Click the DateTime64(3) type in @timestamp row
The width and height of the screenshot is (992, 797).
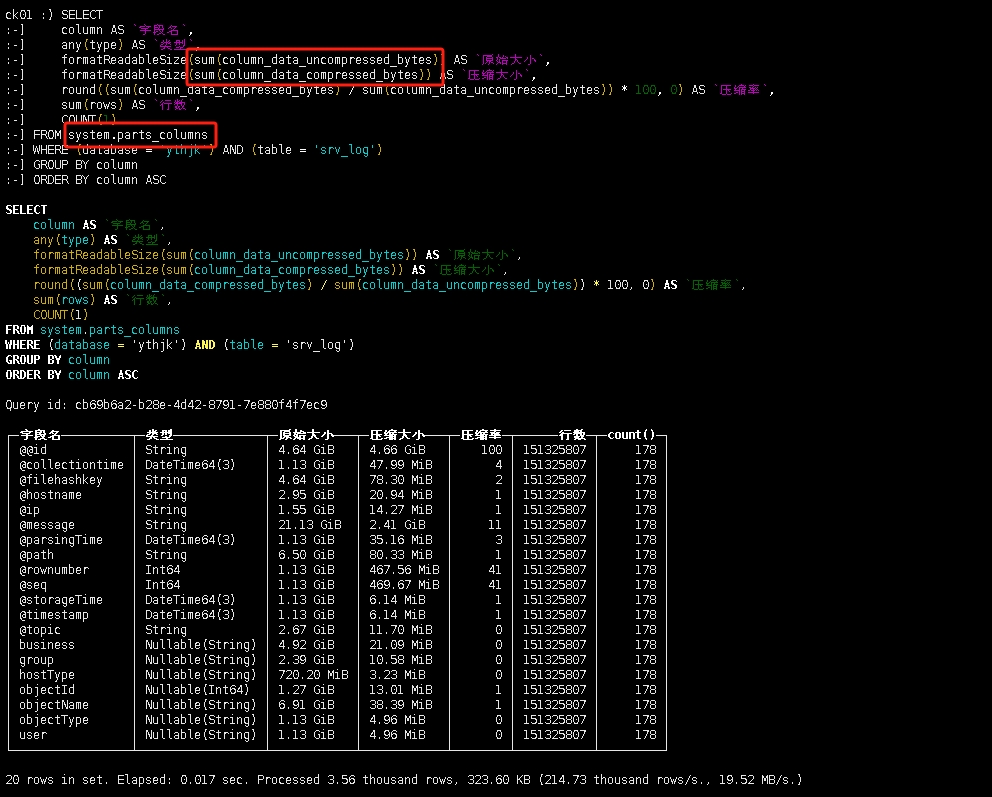click(190, 615)
